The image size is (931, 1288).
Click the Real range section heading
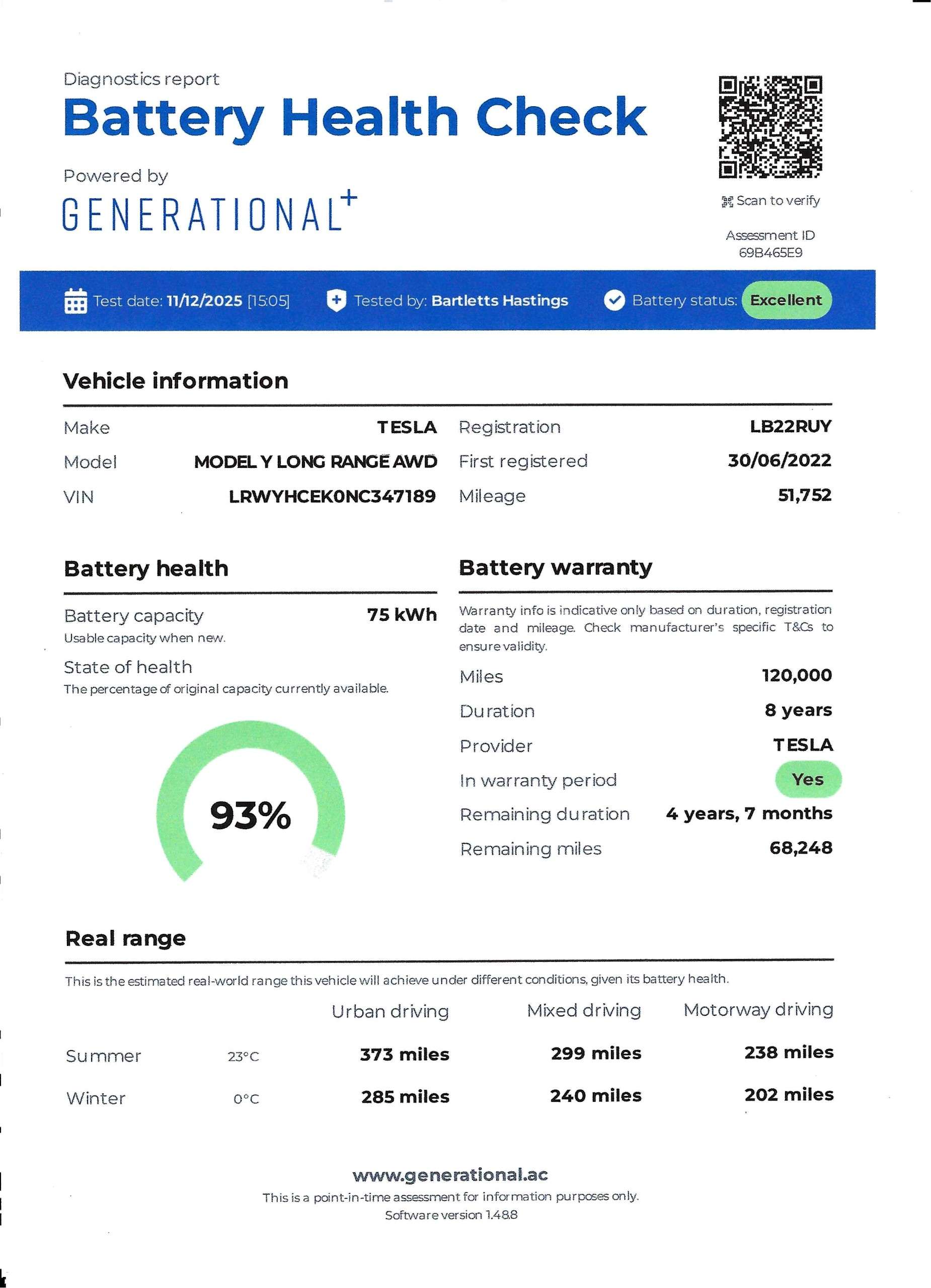coord(125,938)
